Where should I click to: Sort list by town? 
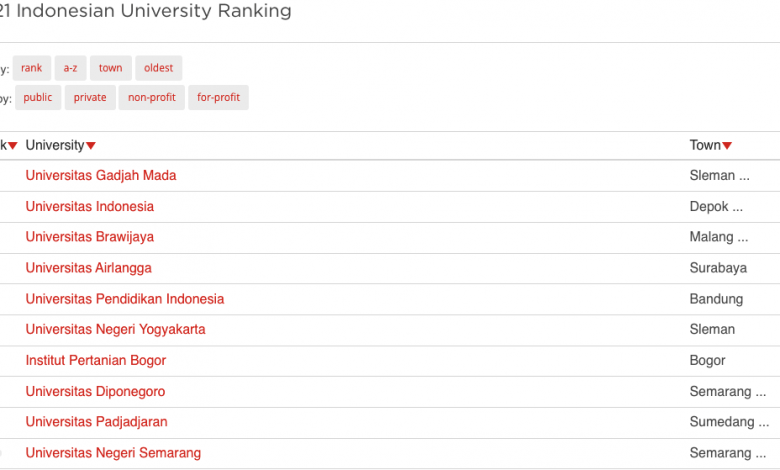[x=110, y=68]
